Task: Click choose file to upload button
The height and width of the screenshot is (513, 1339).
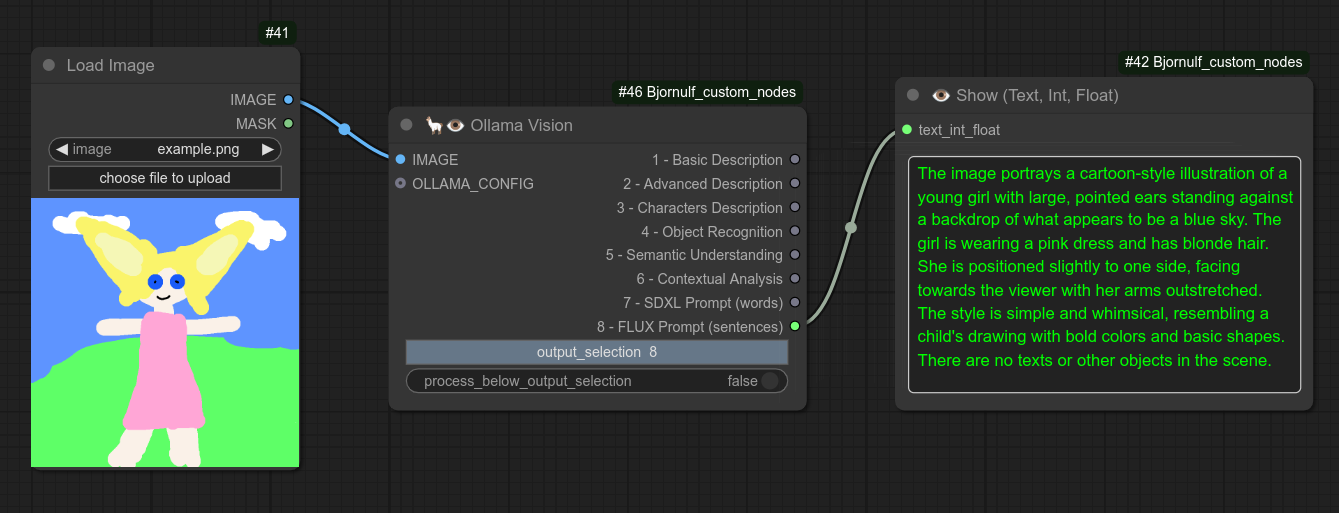Action: [x=165, y=178]
